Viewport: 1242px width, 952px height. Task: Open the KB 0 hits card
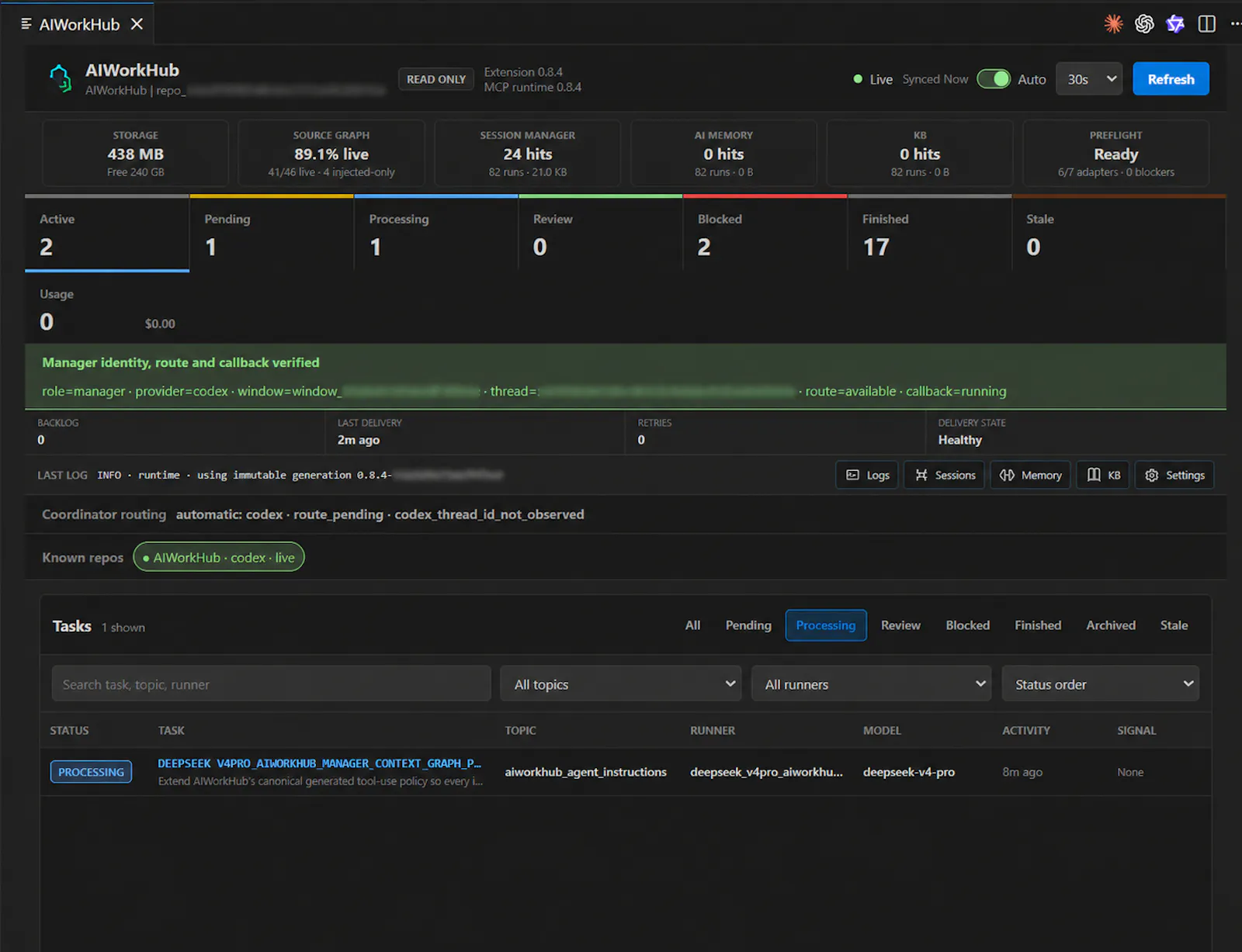click(x=920, y=154)
